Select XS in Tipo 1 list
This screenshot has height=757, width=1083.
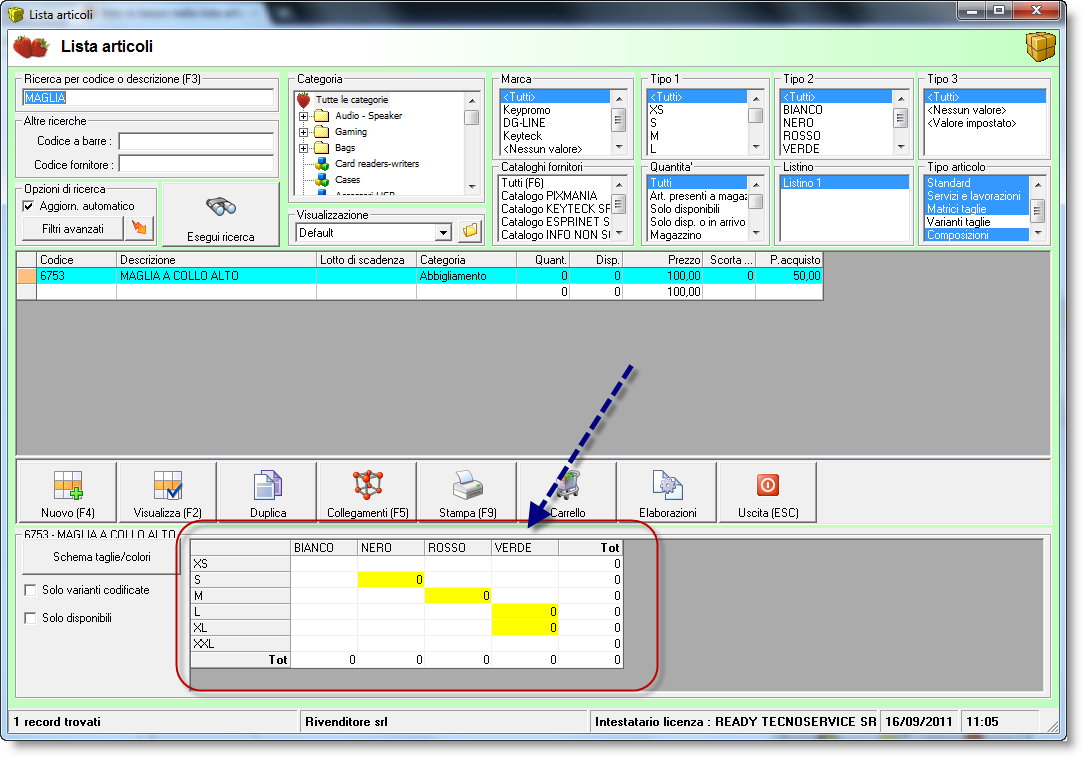(x=656, y=110)
